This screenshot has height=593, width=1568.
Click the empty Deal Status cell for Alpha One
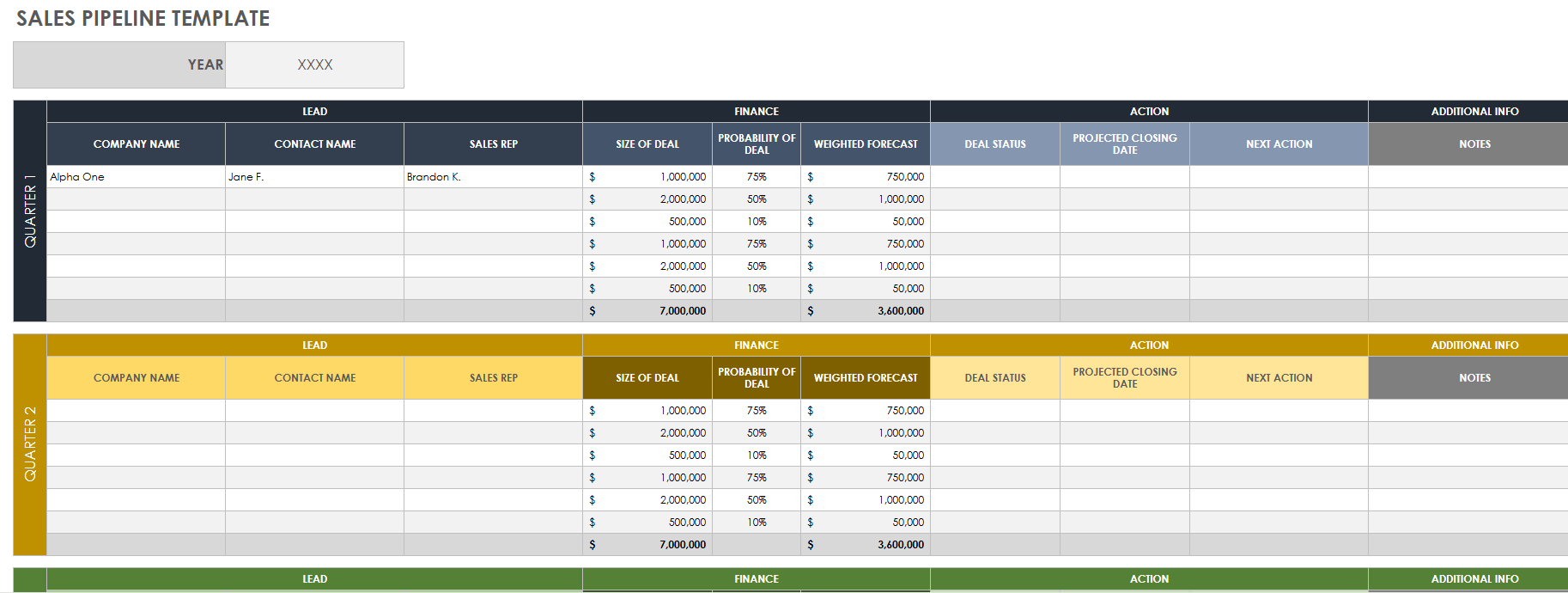994,177
